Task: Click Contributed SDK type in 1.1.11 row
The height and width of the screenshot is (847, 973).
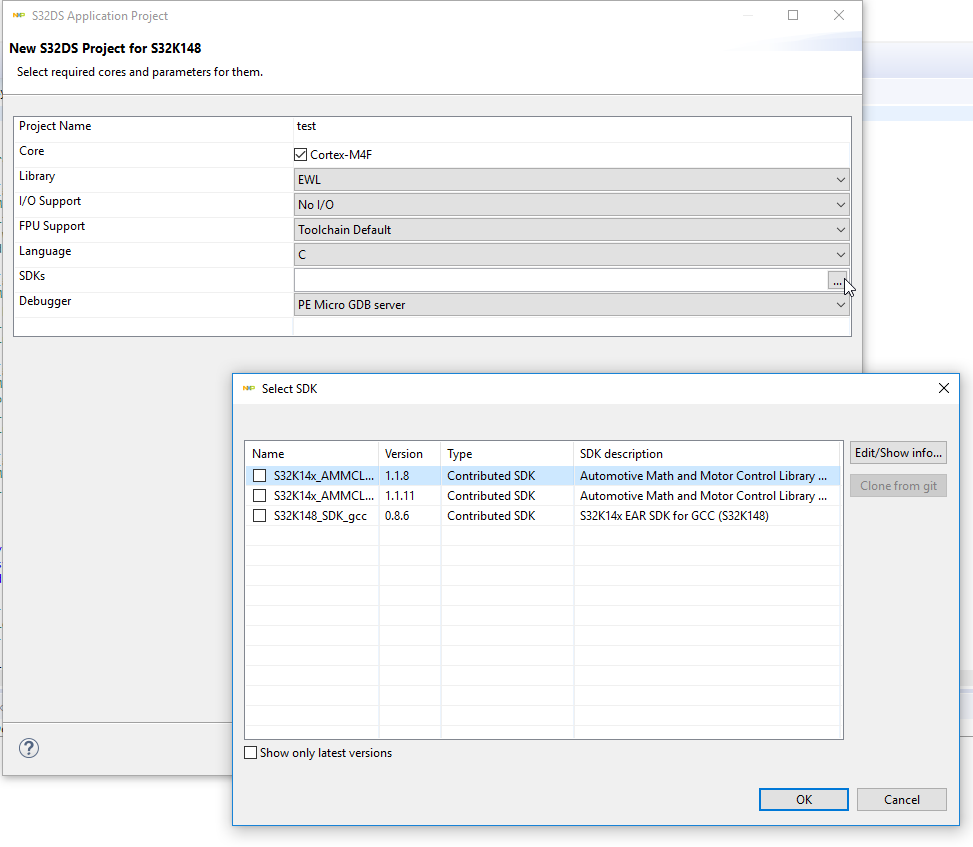Action: [x=491, y=496]
